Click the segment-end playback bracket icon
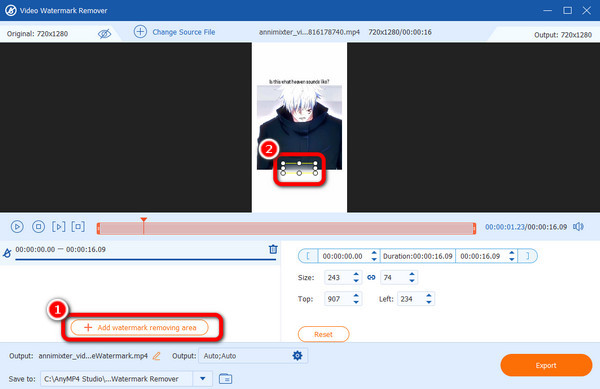This screenshot has width=600, height=389. tap(78, 226)
